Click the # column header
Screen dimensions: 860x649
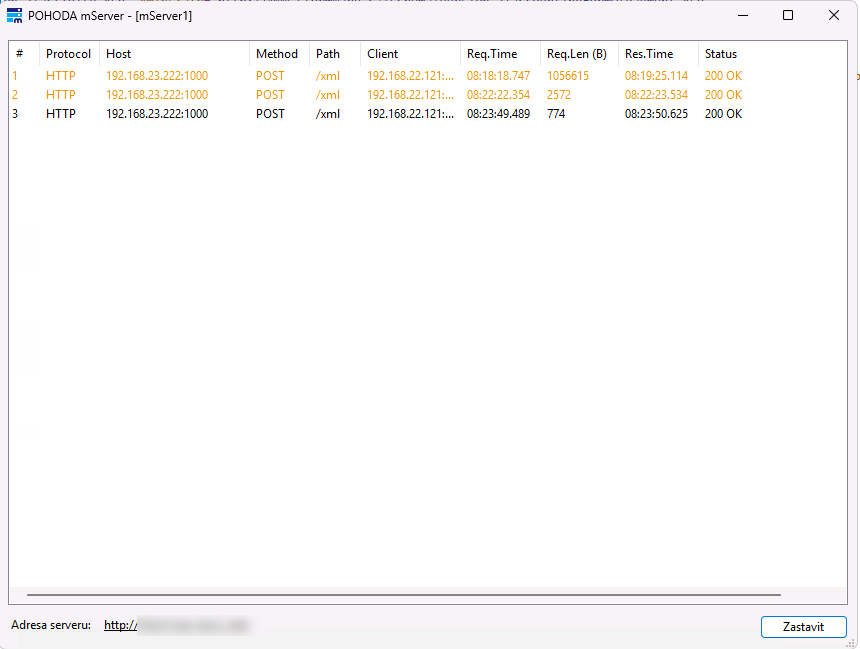coord(20,54)
